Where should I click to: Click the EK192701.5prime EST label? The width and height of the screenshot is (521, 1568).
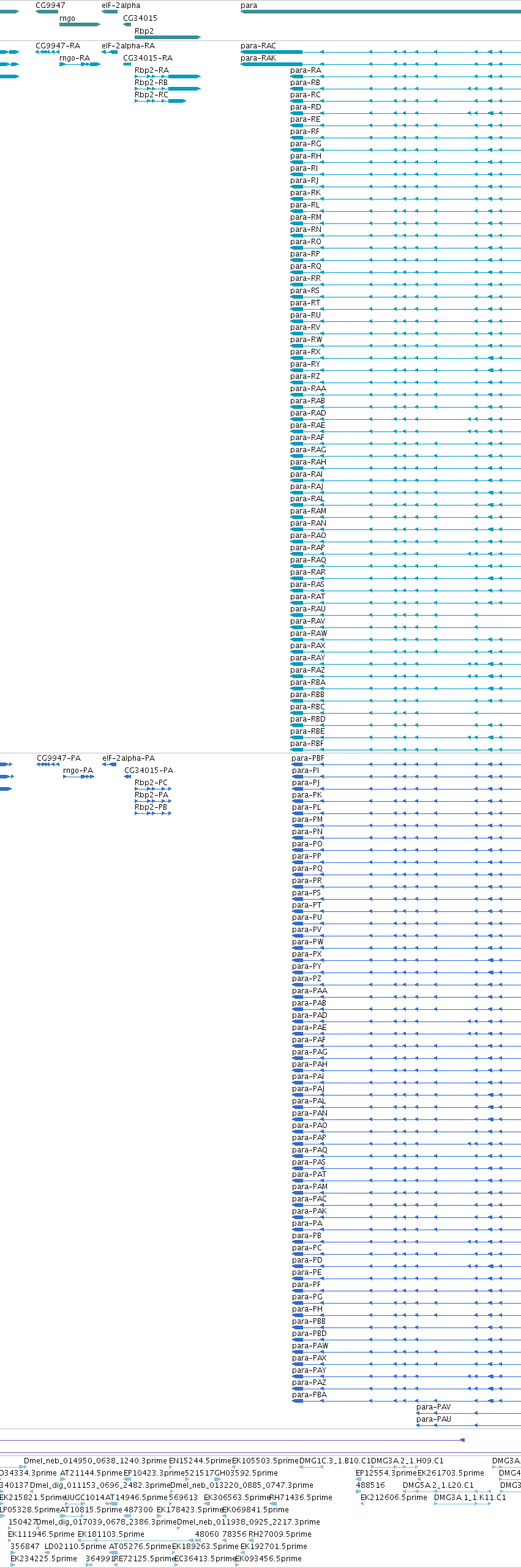tap(274, 1547)
